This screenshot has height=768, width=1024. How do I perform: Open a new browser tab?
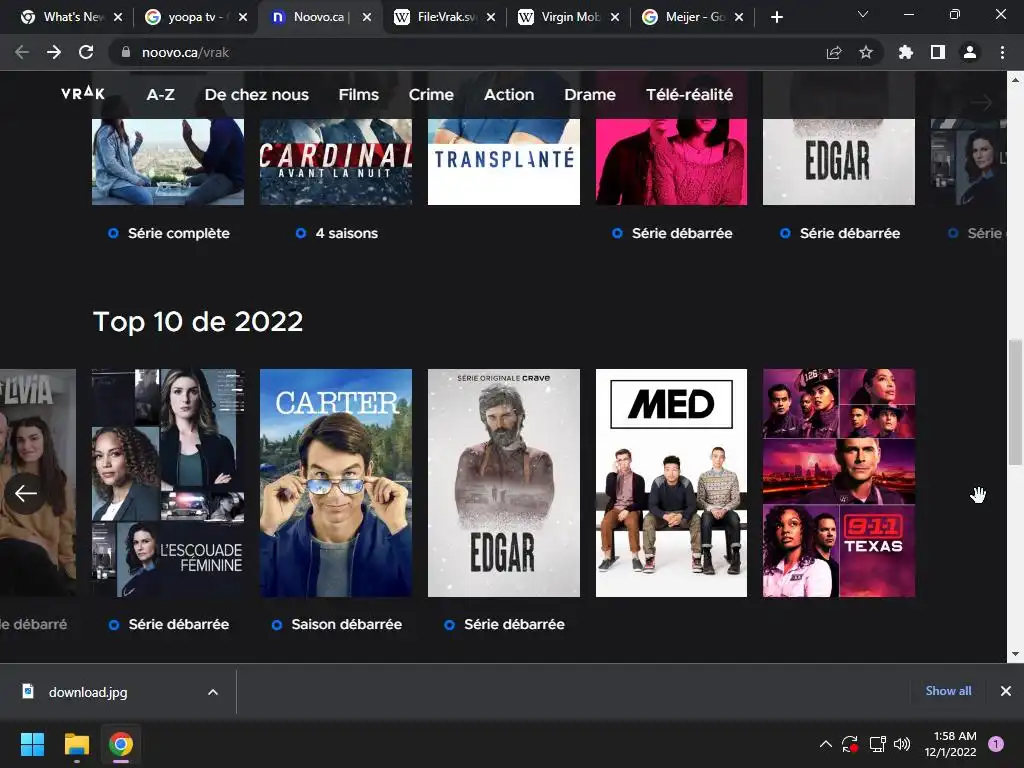click(776, 17)
